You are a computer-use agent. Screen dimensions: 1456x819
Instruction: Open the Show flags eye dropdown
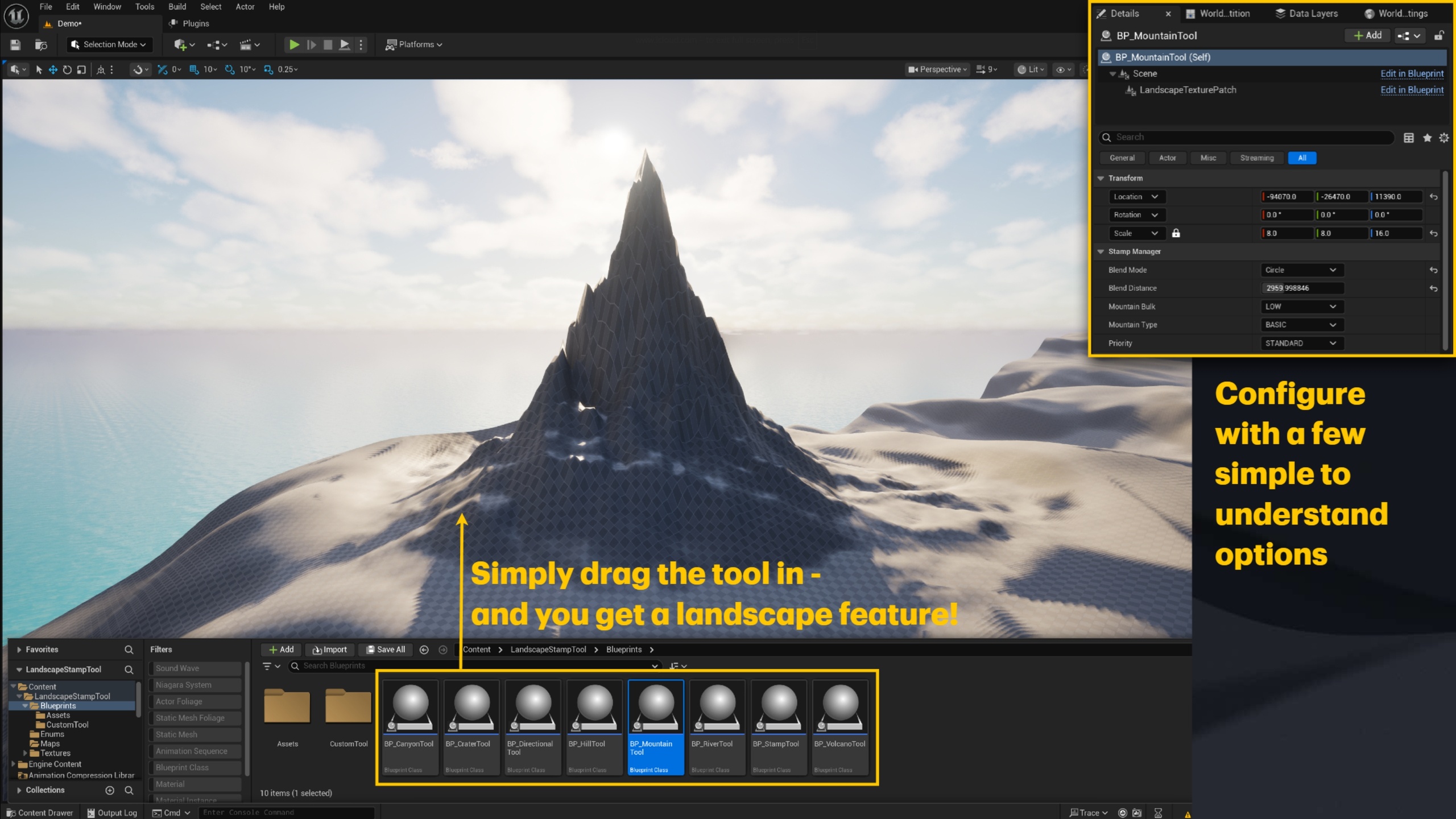tap(1063, 69)
